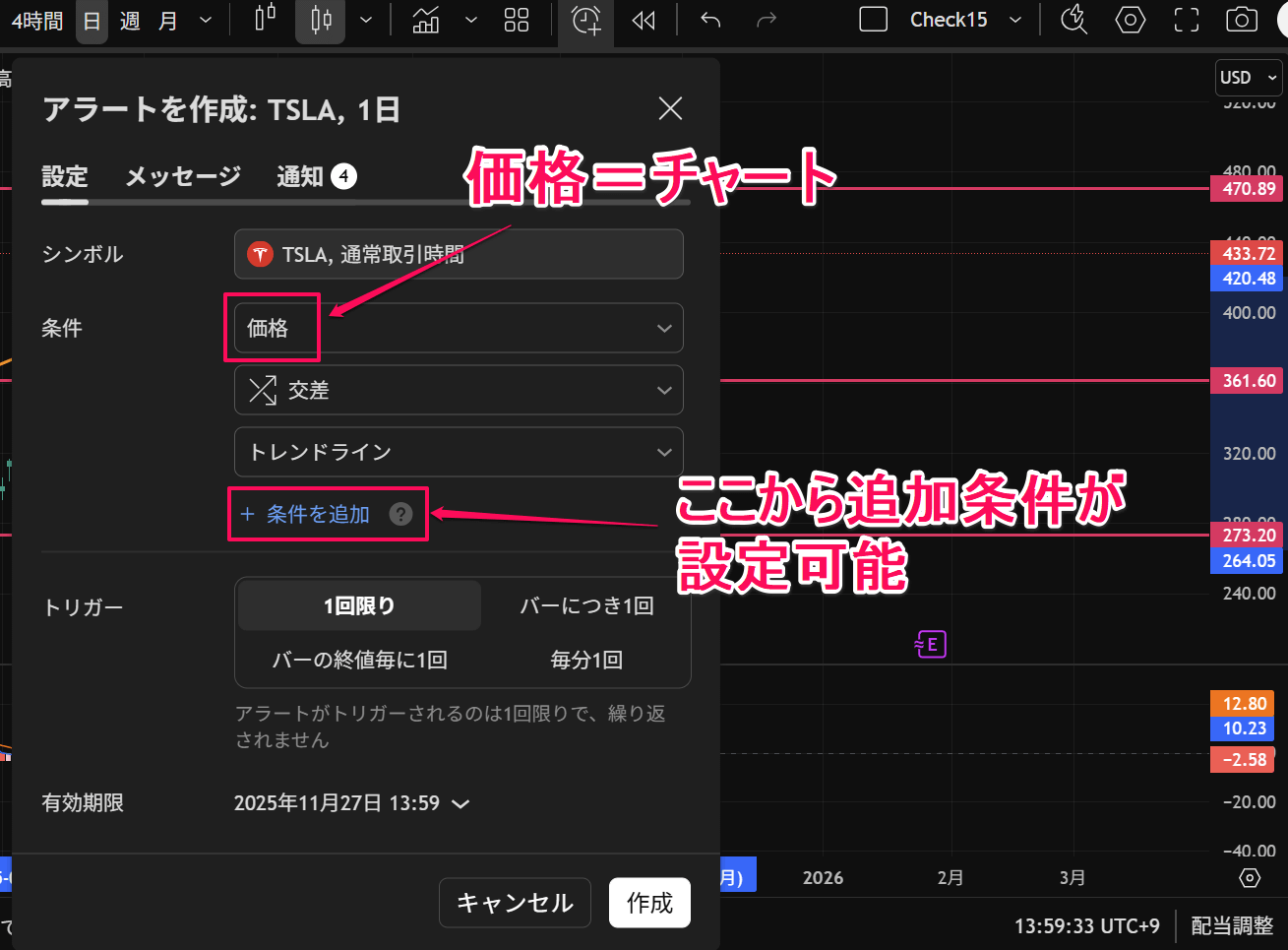Open the 価格 condition dropdown
Viewport: 1288px width, 950px height.
(x=459, y=328)
